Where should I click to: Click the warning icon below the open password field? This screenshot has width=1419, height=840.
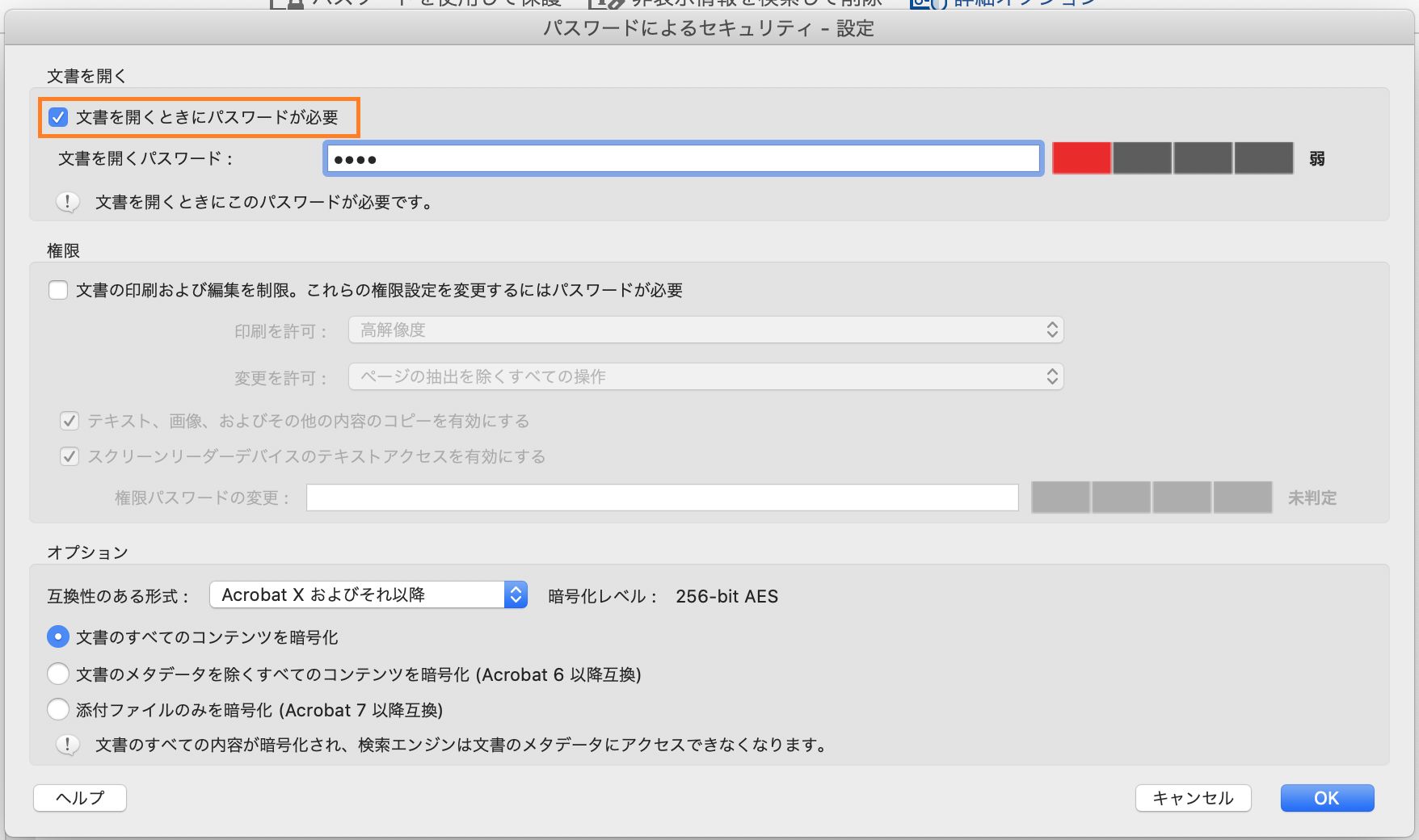[x=67, y=203]
